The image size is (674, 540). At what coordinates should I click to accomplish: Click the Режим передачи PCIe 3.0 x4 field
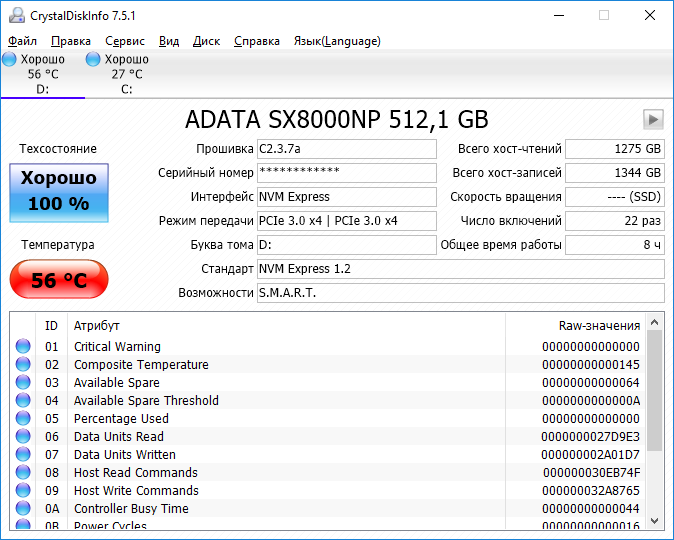tap(346, 221)
